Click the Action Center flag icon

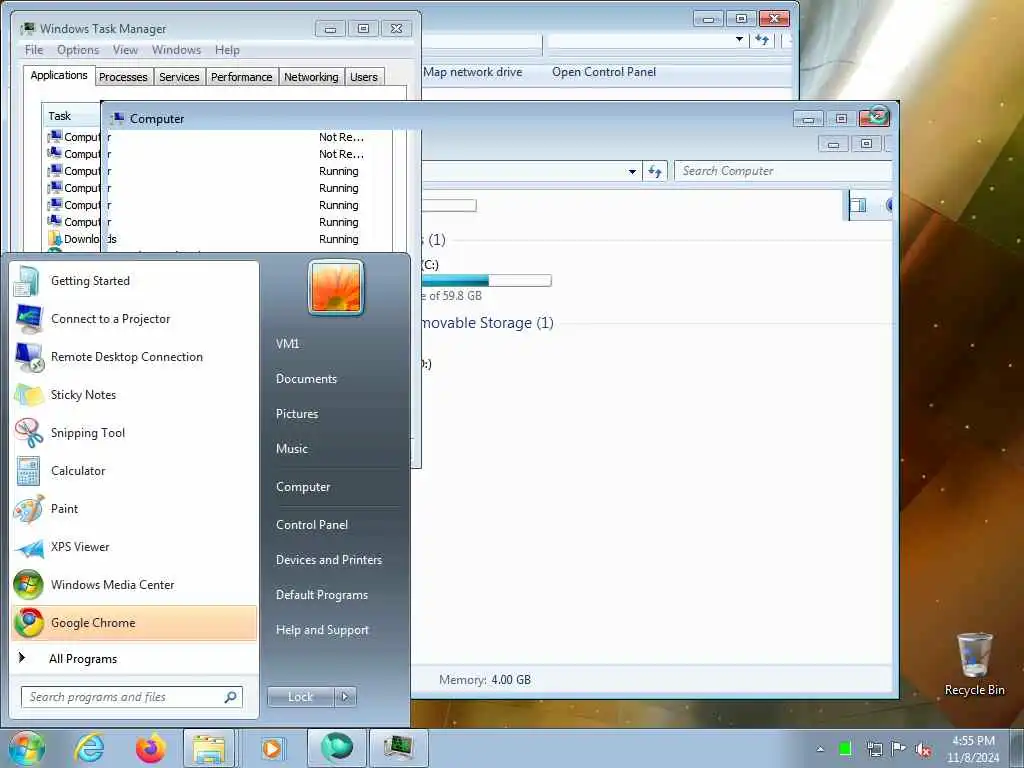(x=898, y=749)
